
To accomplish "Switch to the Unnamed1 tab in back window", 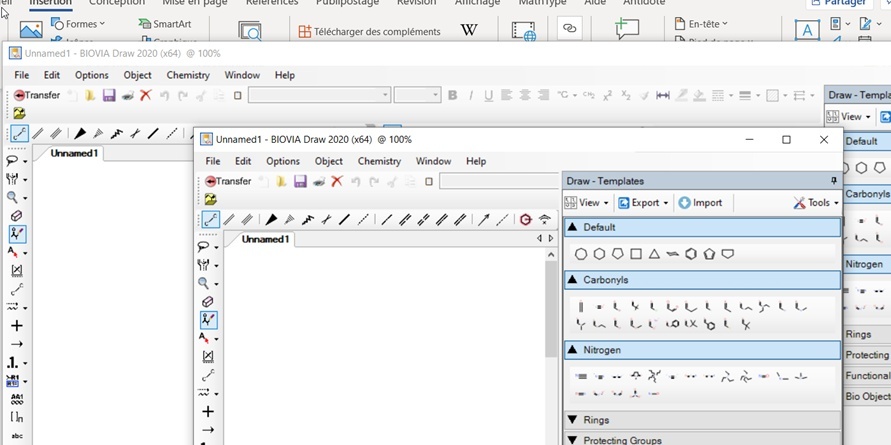I will [x=74, y=153].
